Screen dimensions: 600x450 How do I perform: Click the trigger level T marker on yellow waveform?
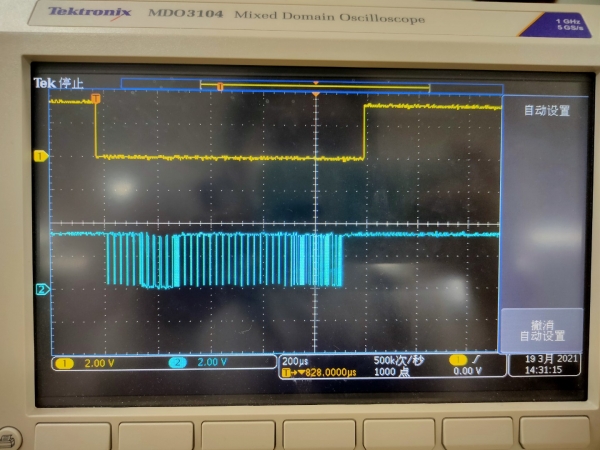[96, 98]
